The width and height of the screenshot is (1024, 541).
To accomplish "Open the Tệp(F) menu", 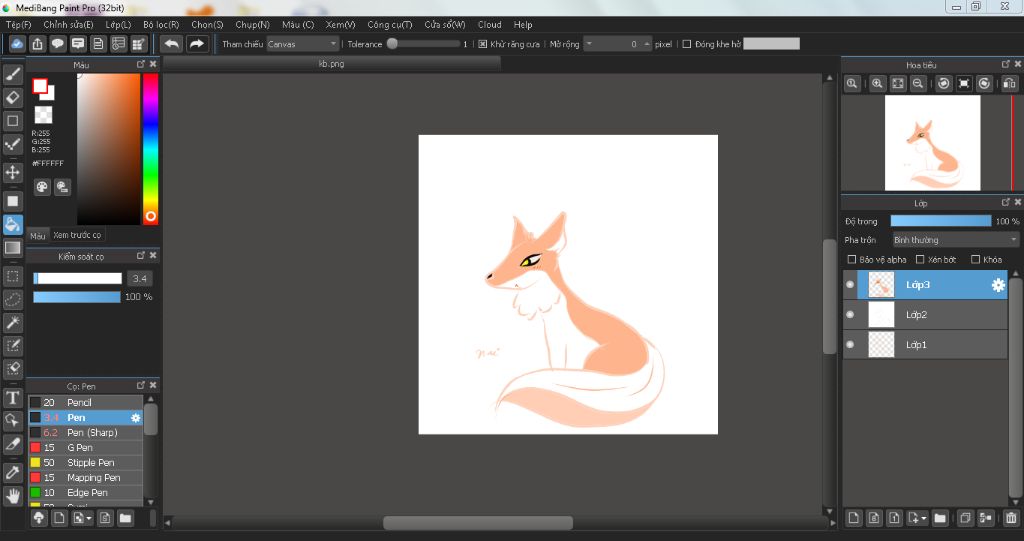I will tap(18, 24).
